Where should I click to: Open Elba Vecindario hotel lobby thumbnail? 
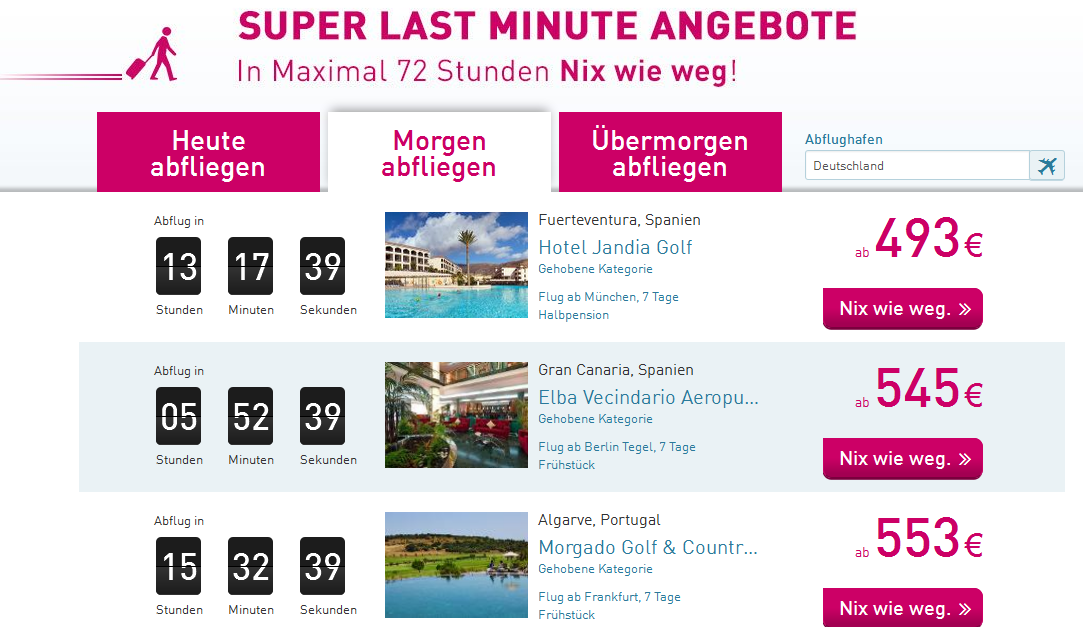tap(456, 415)
